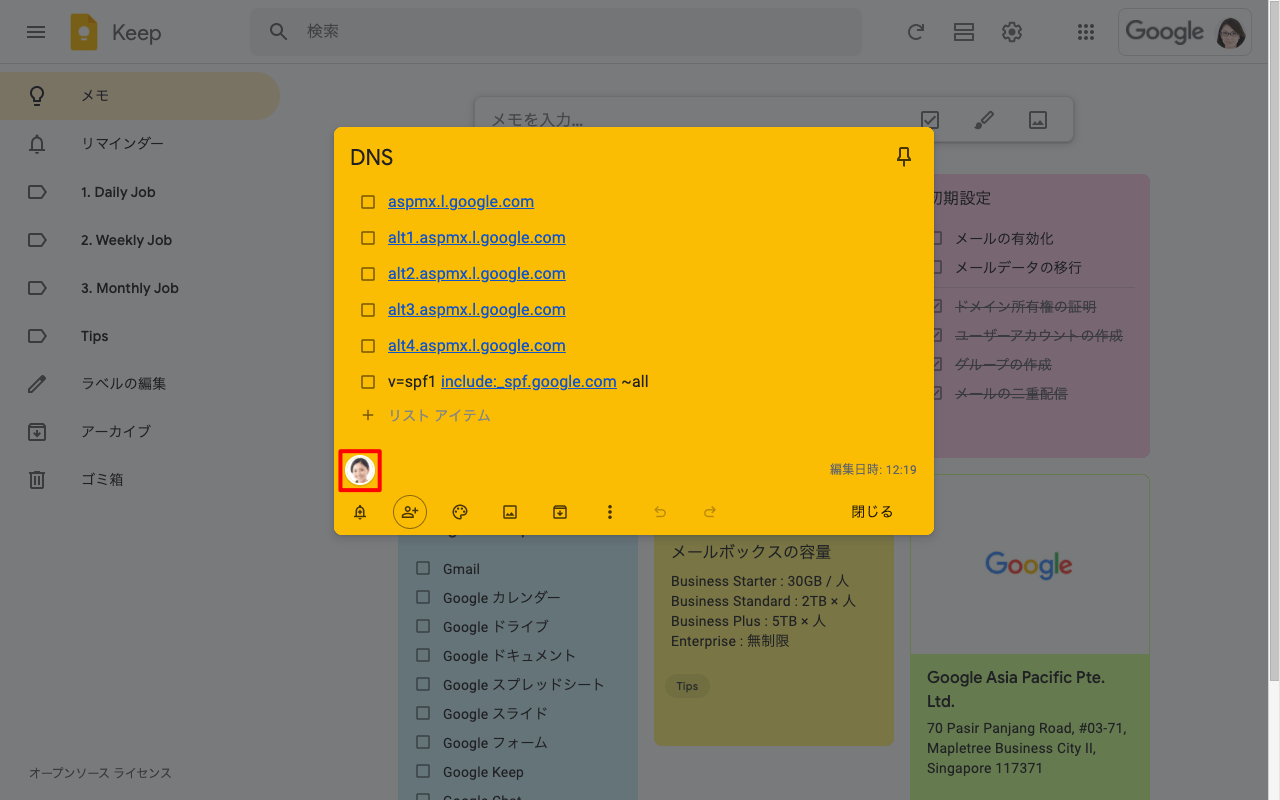Image resolution: width=1280 pixels, height=800 pixels.
Task: Open ラベルの編集 in sidebar
Action: tap(140, 384)
